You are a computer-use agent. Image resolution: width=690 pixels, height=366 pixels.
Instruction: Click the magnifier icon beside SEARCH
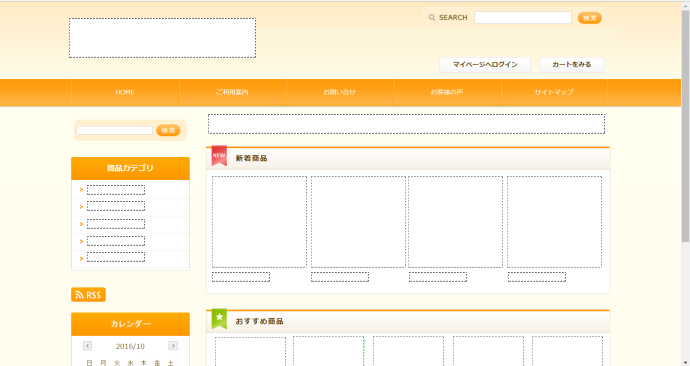(x=432, y=18)
